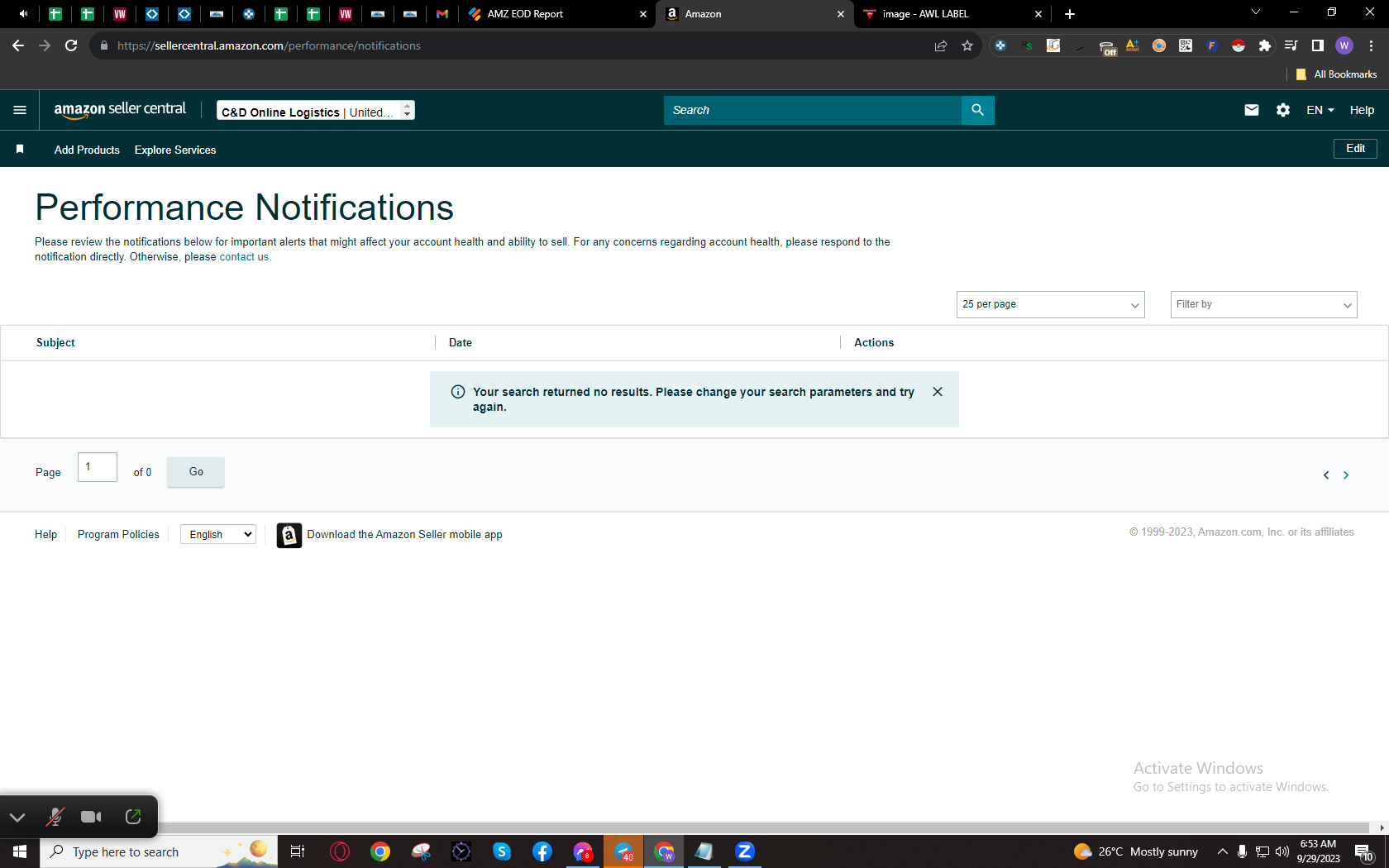Click the contact us link
Screen dimensions: 1389x868
pos(244,257)
